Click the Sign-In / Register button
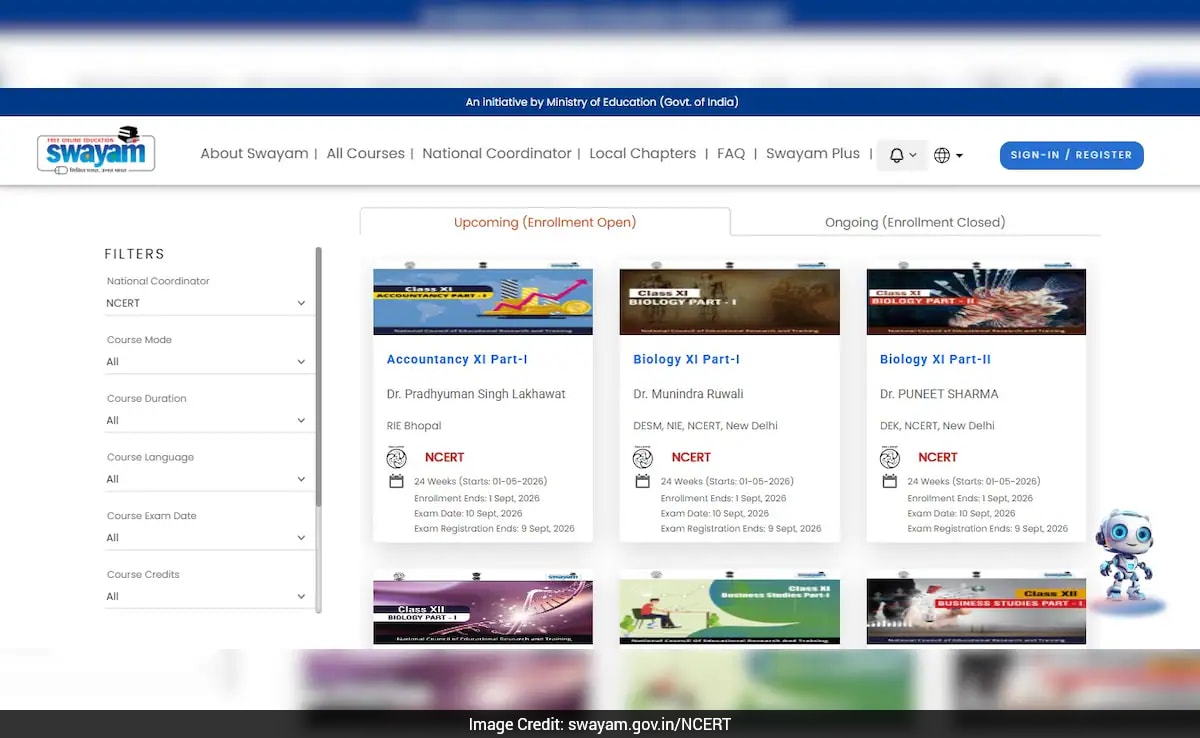Viewport: 1200px width, 738px height. [1071, 155]
